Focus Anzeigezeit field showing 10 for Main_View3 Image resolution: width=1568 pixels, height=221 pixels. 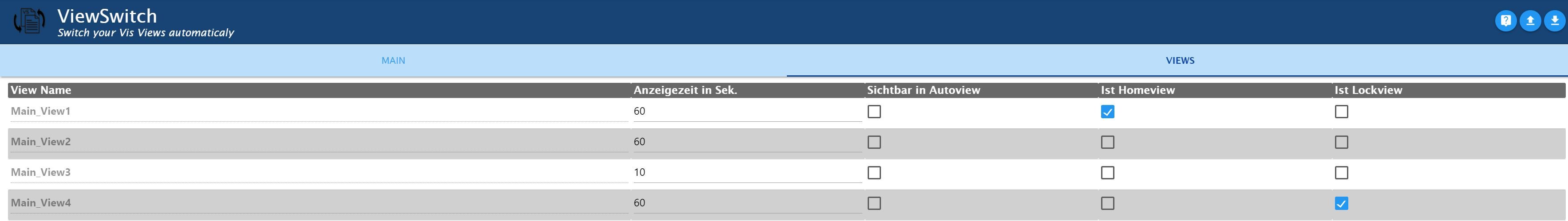coord(747,172)
